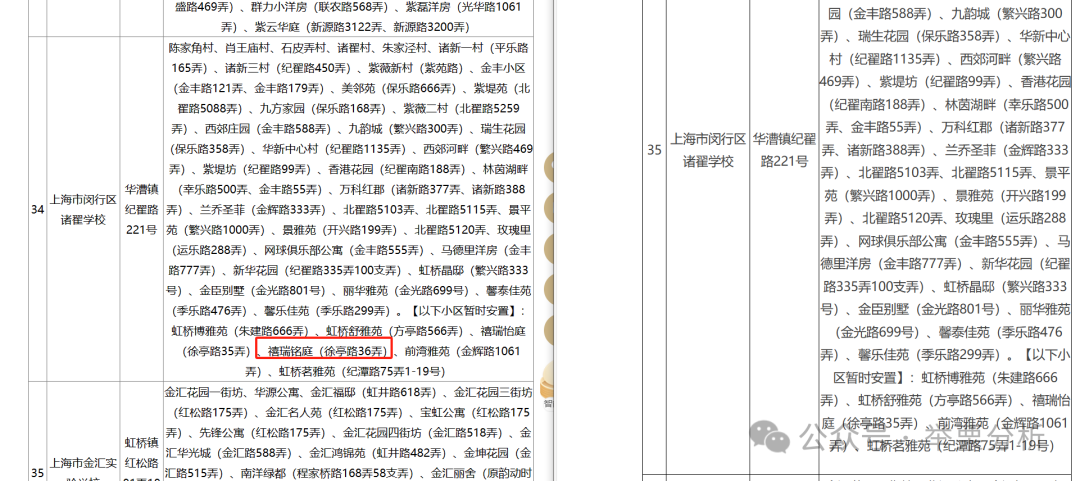Click 九韵城（繁兴路300弄）in left table
This screenshot has height=481, width=1080.
click(406, 129)
